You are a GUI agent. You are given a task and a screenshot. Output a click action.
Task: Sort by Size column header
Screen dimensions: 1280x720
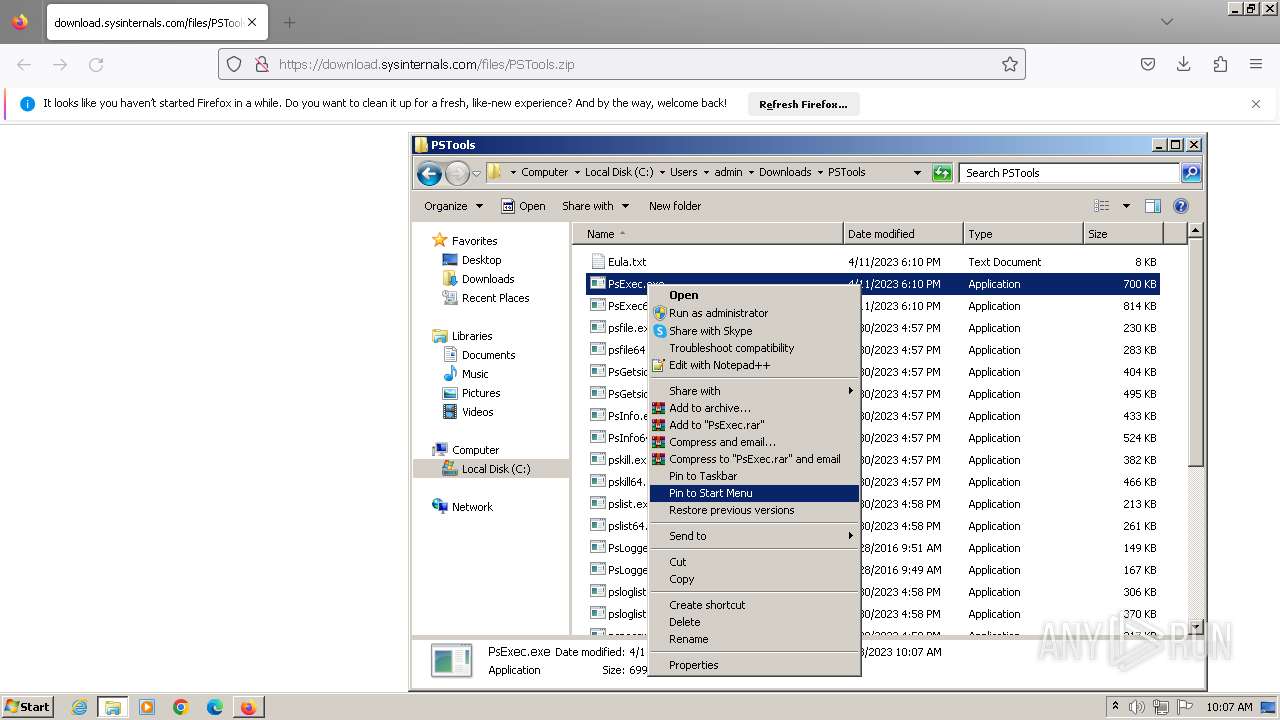pyautogui.click(x=1124, y=234)
